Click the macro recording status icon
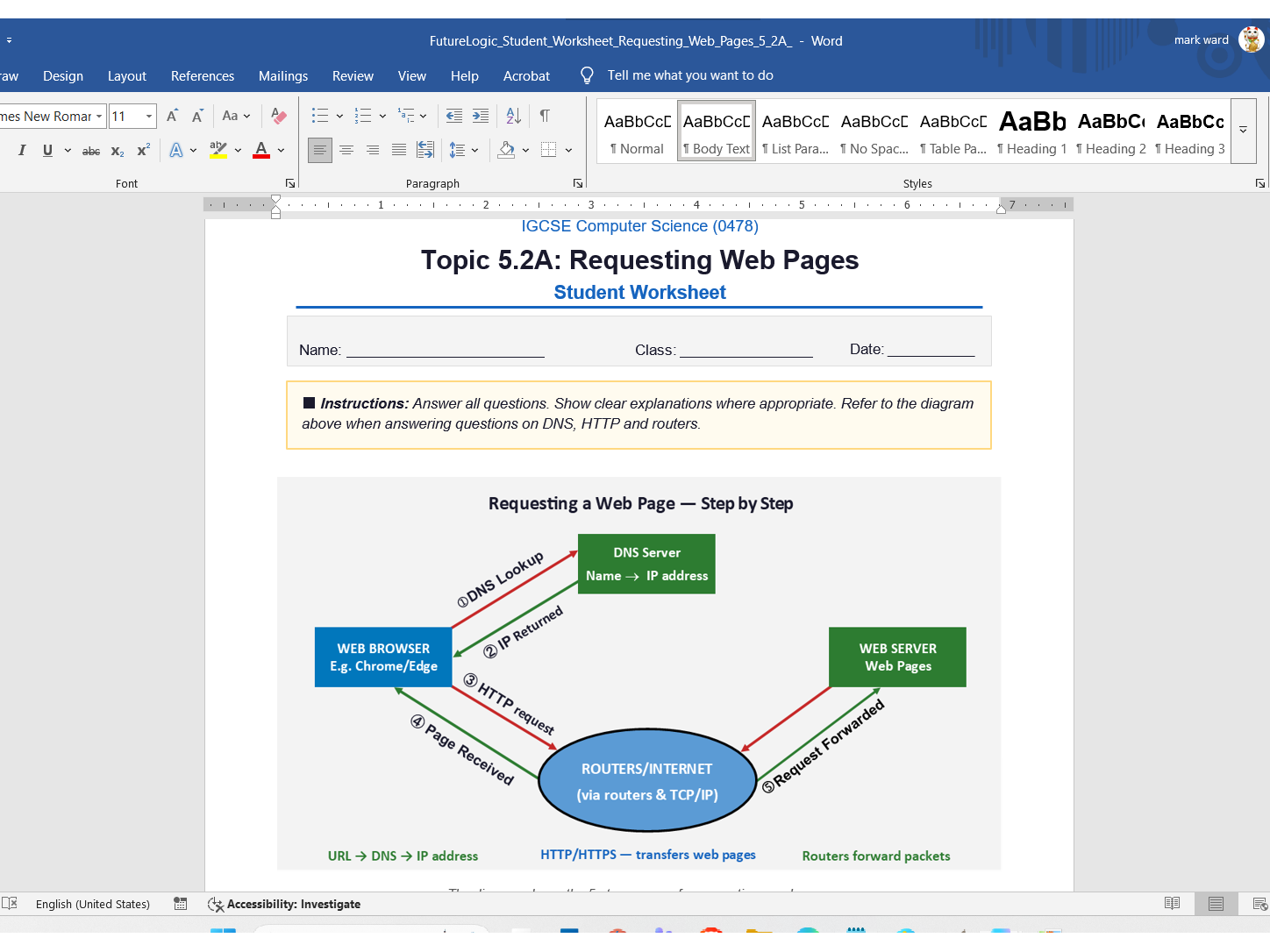This screenshot has height=952, width=1270. (181, 904)
